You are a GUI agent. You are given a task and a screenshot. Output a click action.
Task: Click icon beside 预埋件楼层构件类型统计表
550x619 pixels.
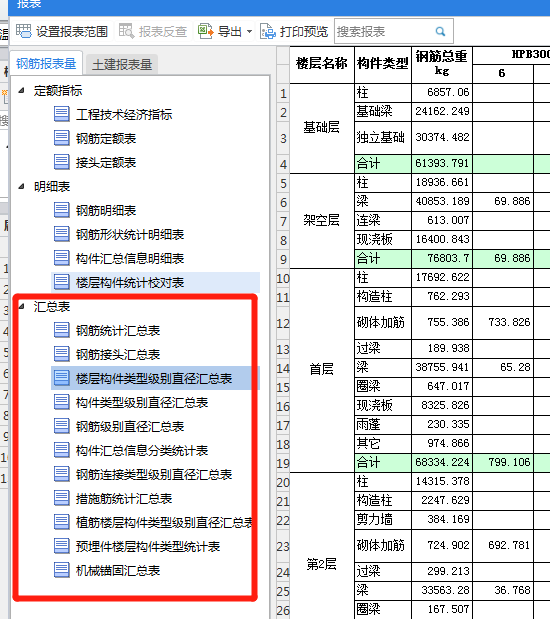coord(62,546)
